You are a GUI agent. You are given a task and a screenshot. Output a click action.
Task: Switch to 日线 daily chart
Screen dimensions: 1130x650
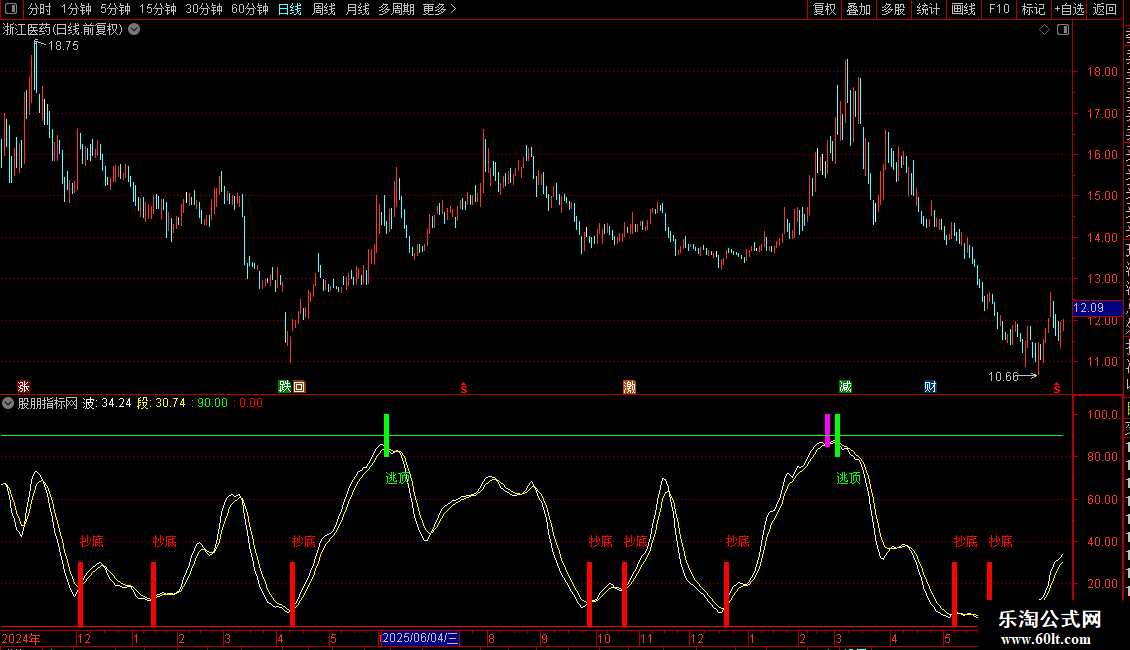pyautogui.click(x=290, y=9)
